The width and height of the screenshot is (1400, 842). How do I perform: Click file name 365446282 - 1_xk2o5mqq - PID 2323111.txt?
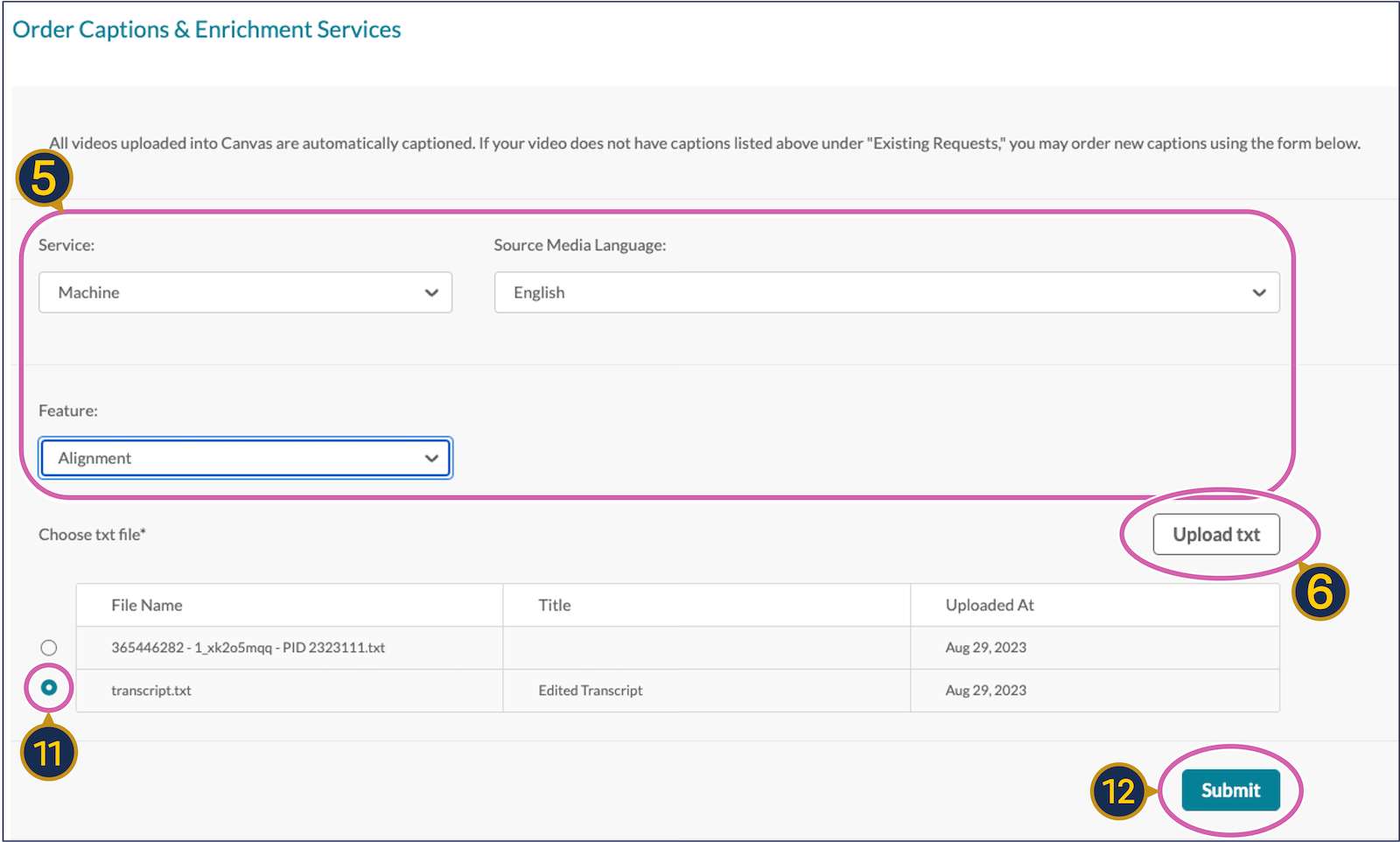(248, 648)
